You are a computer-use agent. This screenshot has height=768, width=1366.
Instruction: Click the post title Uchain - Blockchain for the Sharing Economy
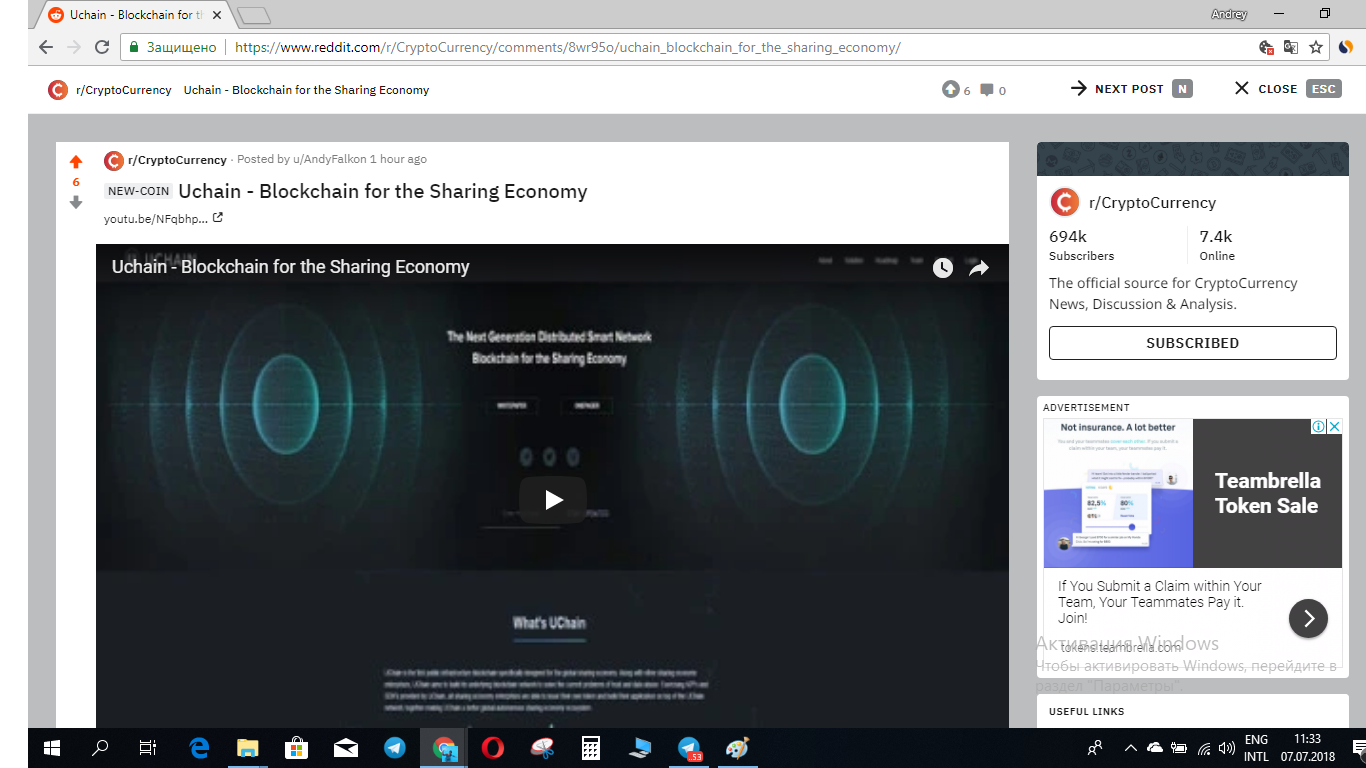383,191
